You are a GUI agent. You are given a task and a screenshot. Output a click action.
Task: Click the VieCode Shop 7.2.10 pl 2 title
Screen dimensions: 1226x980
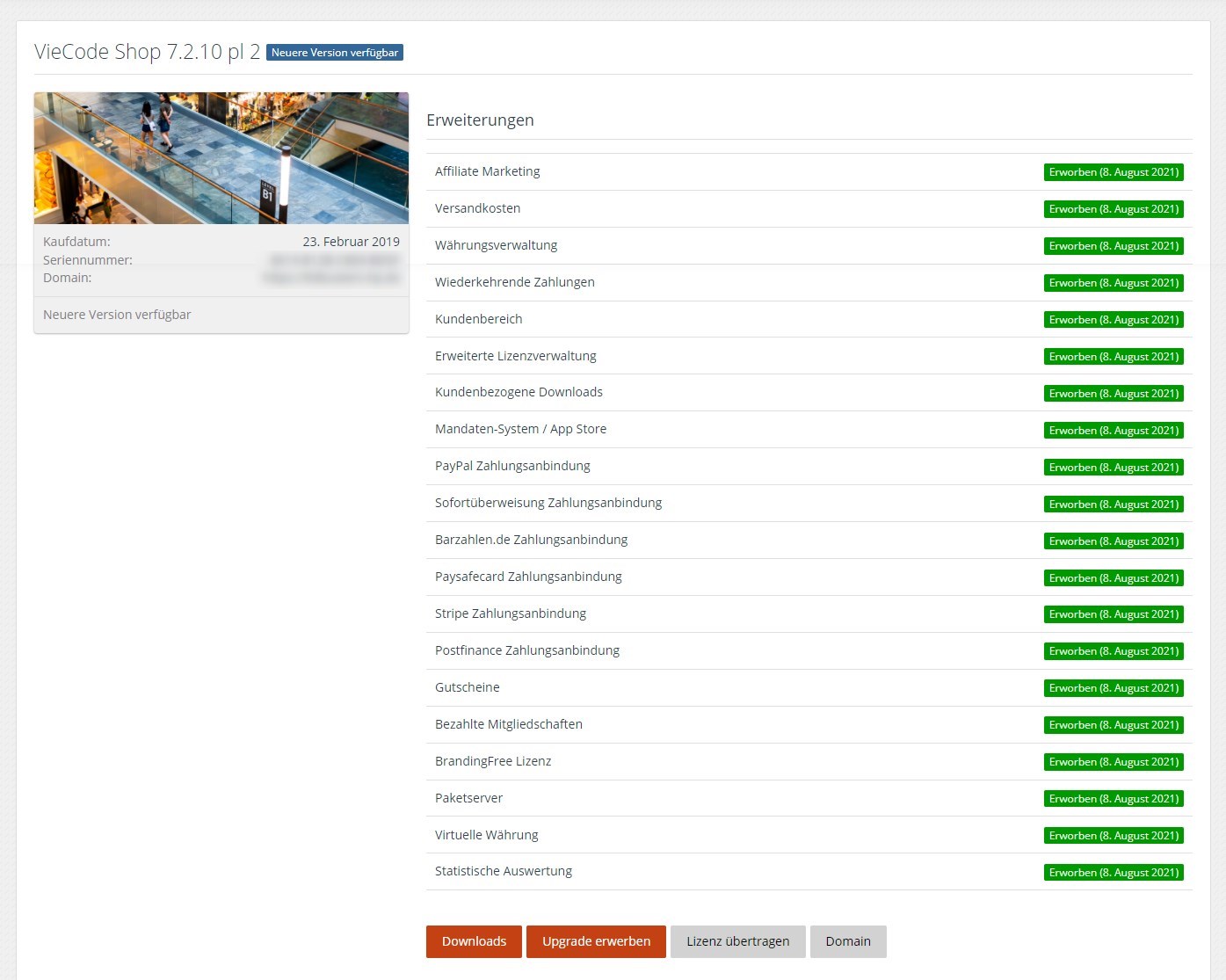pyautogui.click(x=148, y=52)
